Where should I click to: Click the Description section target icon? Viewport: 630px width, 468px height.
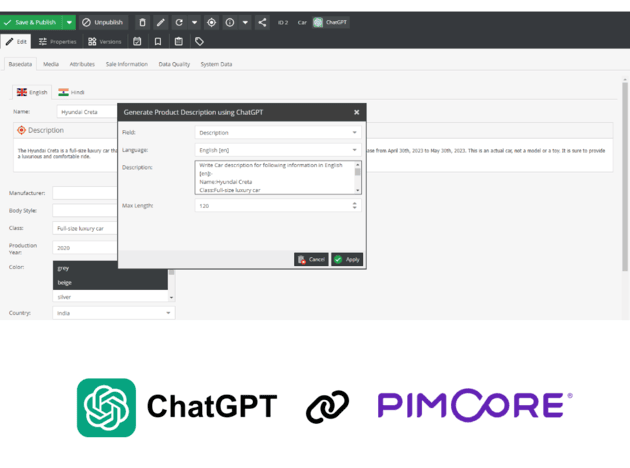coord(21,130)
